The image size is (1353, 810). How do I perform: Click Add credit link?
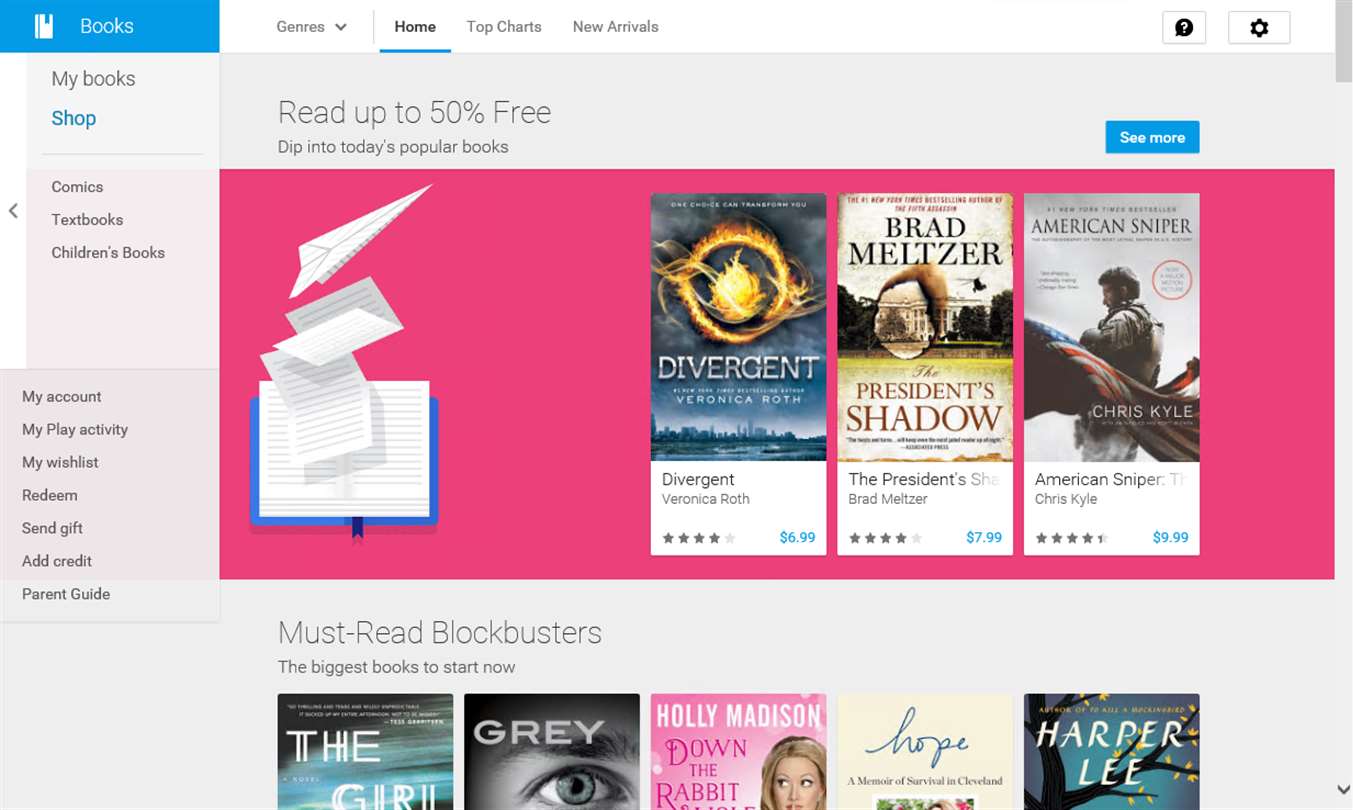tap(57, 562)
